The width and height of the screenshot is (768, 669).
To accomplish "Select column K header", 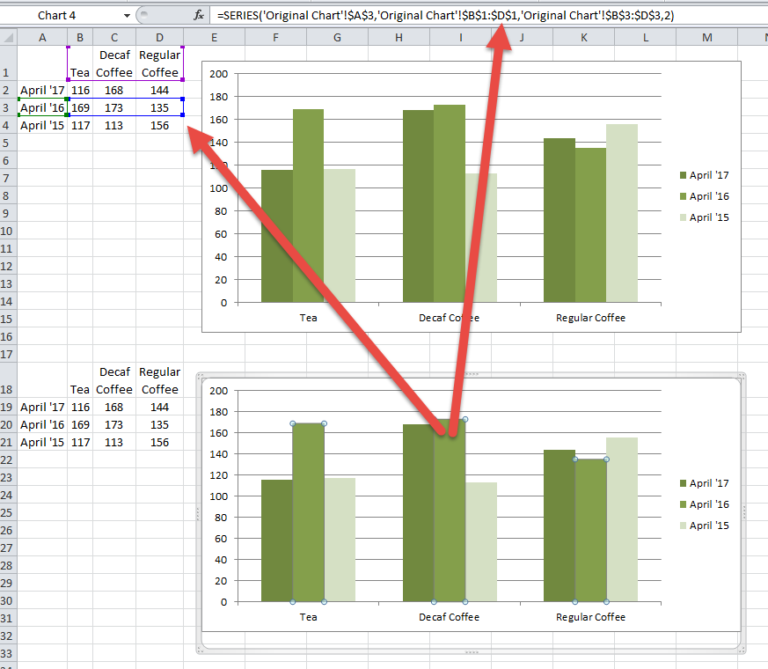I will [584, 37].
